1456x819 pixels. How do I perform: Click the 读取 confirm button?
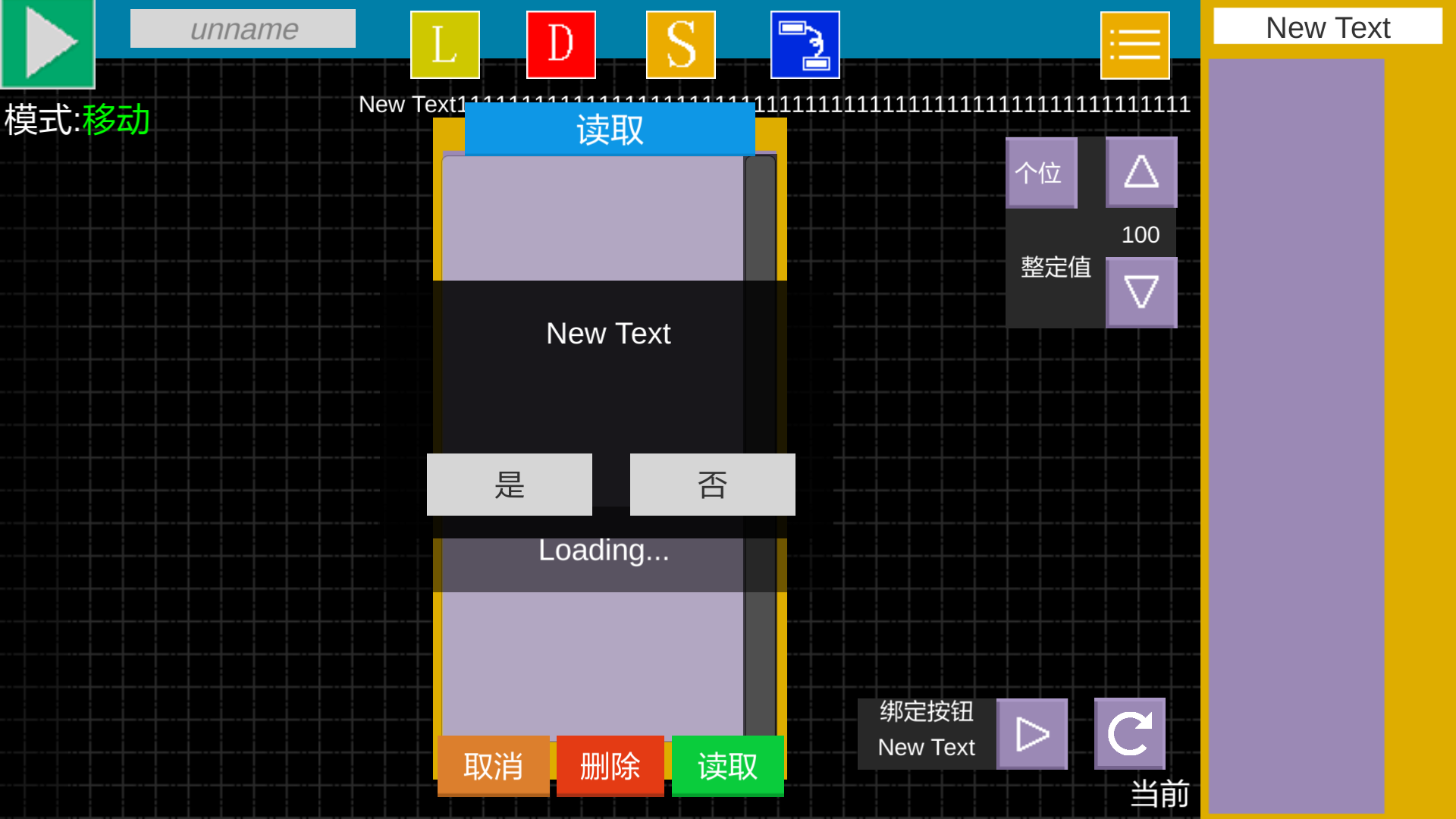(x=726, y=766)
